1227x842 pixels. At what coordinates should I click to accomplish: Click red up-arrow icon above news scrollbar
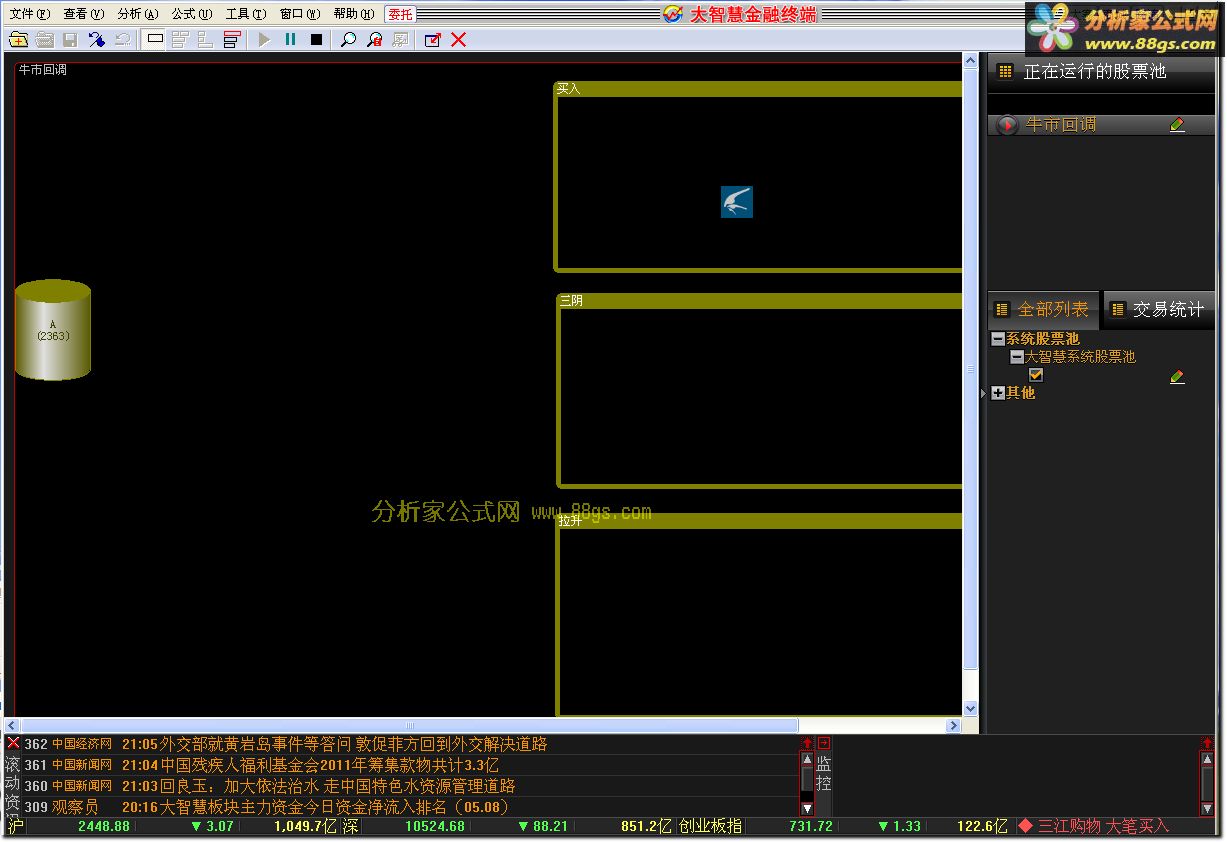click(x=807, y=743)
